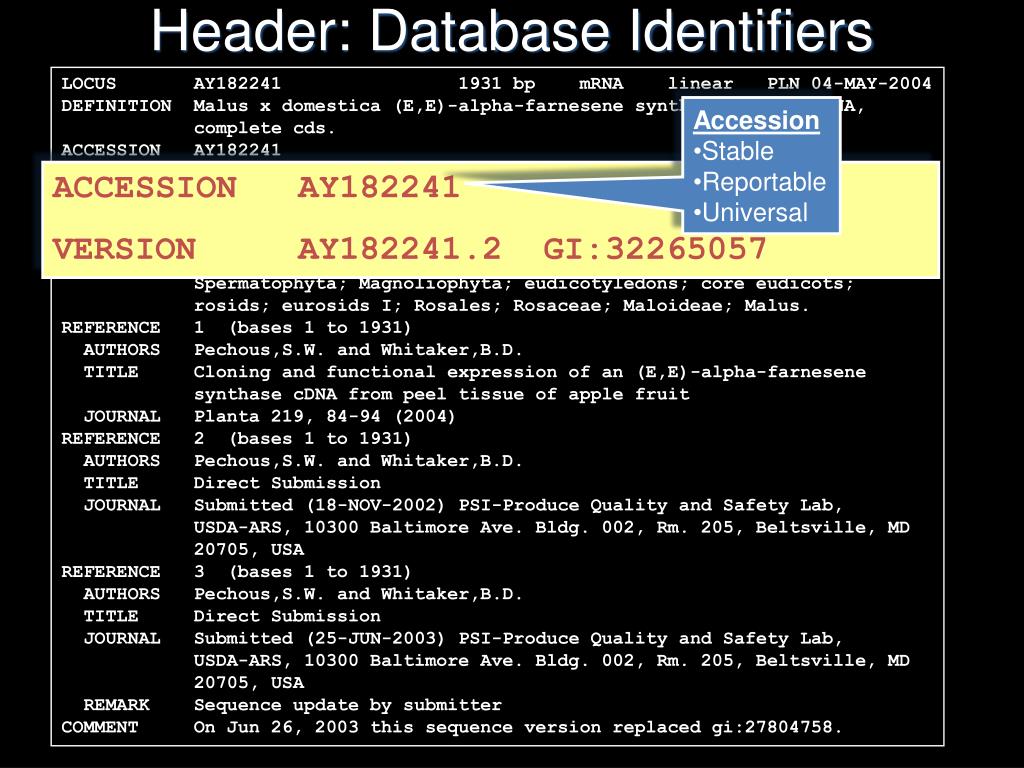Select the "Universal" bullet in callout
Screen dimensions: 1024x768
pos(751,213)
